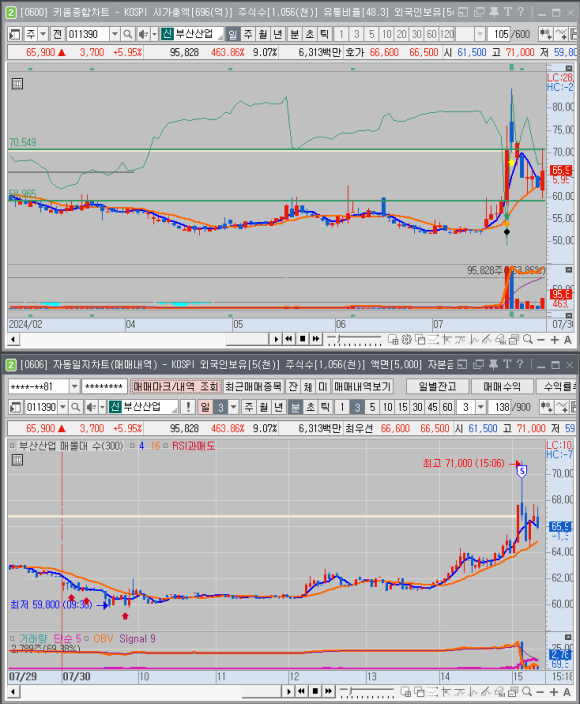Image resolution: width=580 pixels, height=704 pixels.
Task: Click the '전' button in top chart toolbar
Action: 57,34
